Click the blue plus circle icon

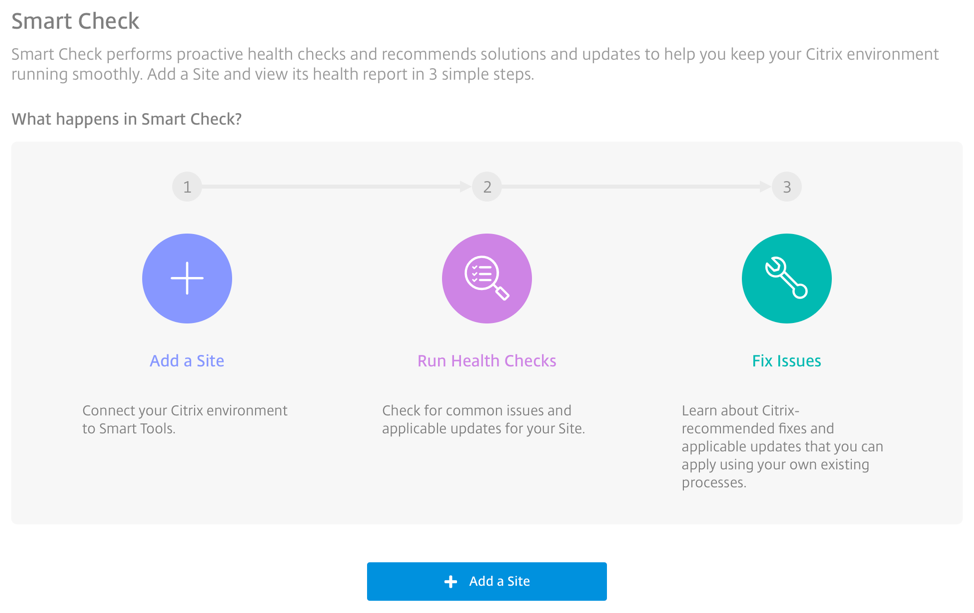tap(187, 278)
